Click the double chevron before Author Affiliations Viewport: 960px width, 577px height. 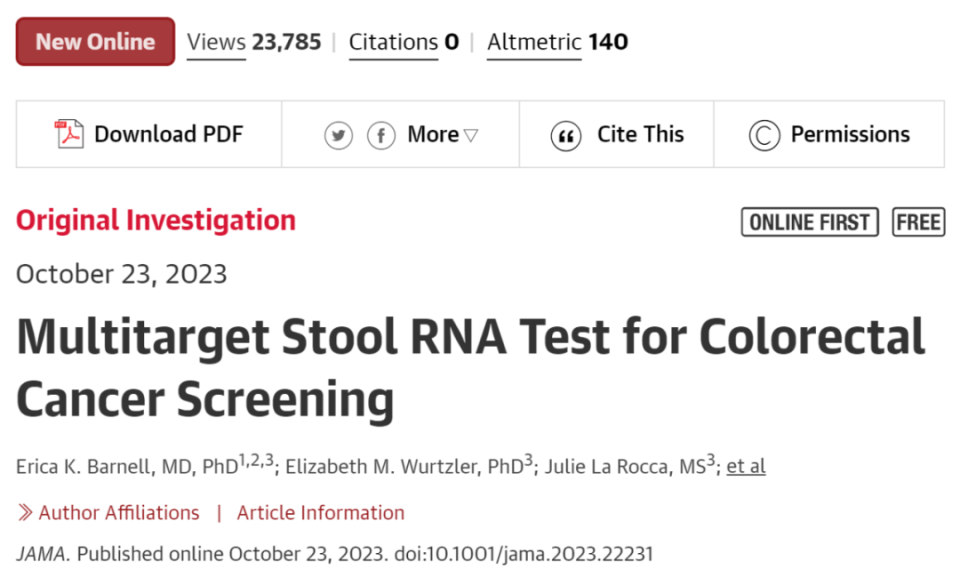click(26, 513)
